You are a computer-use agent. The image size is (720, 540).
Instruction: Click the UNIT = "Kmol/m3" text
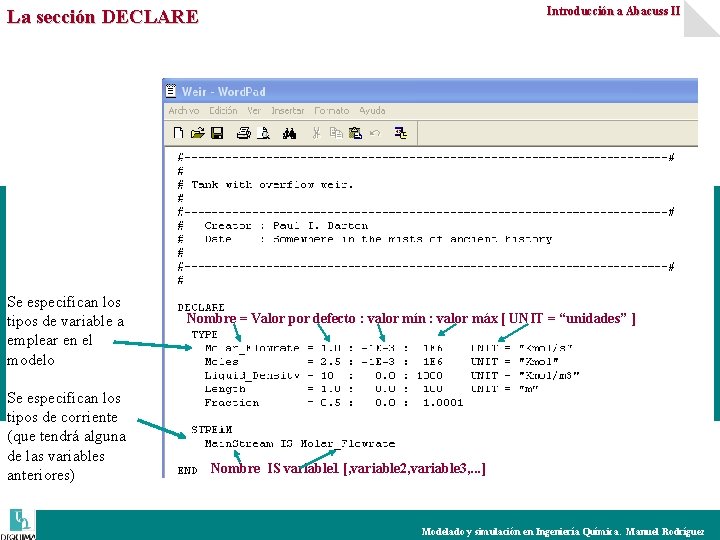pos(525,375)
